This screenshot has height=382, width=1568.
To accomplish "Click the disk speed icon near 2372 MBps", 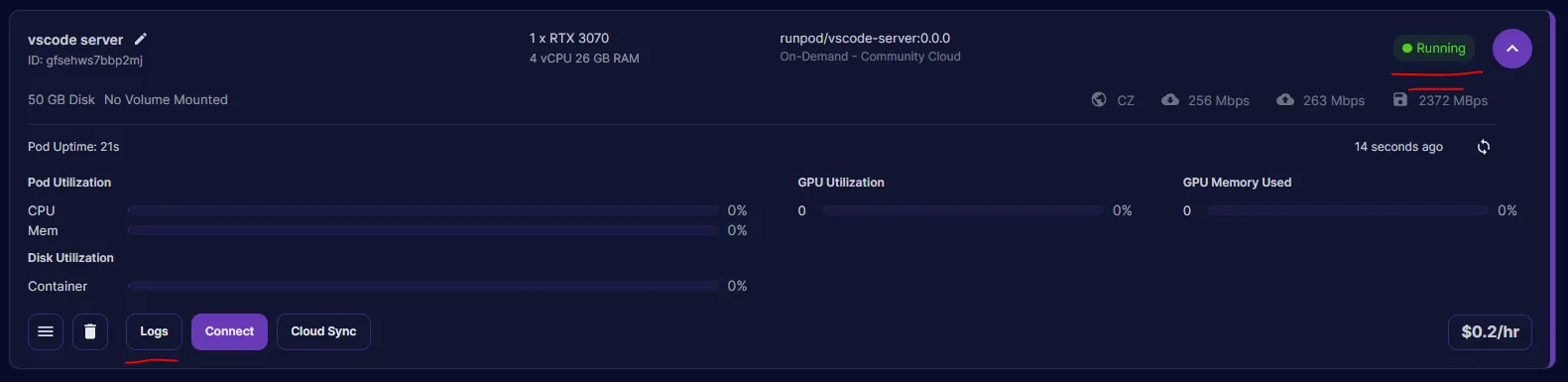I will [1400, 99].
